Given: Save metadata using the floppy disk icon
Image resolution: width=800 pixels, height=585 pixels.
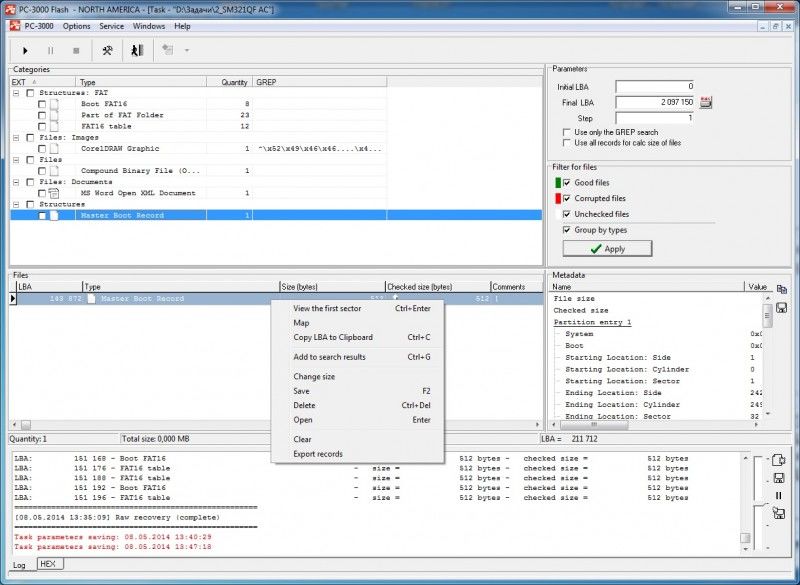Looking at the screenshot, I should (x=781, y=308).
